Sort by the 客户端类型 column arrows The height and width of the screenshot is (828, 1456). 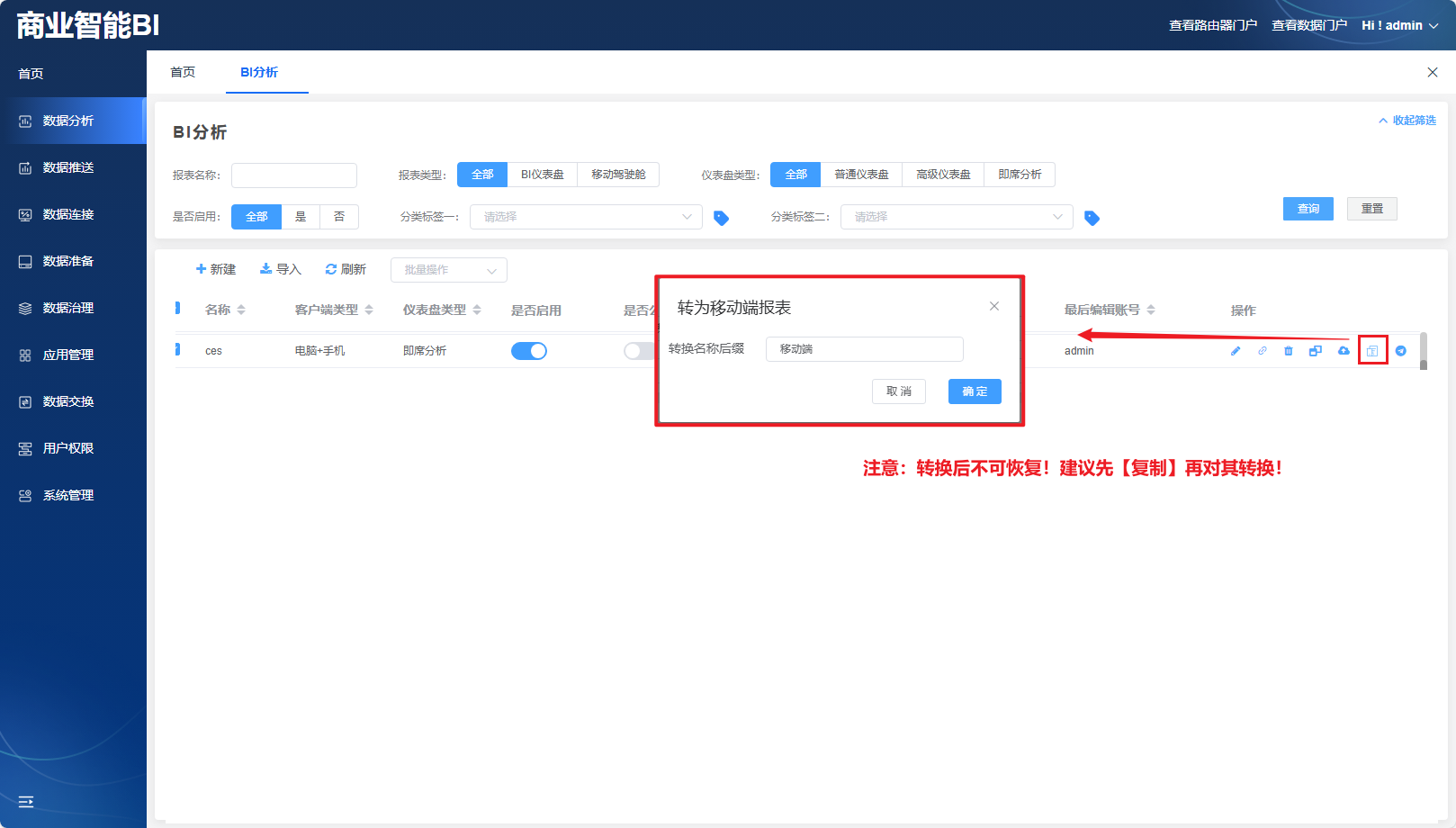point(369,310)
